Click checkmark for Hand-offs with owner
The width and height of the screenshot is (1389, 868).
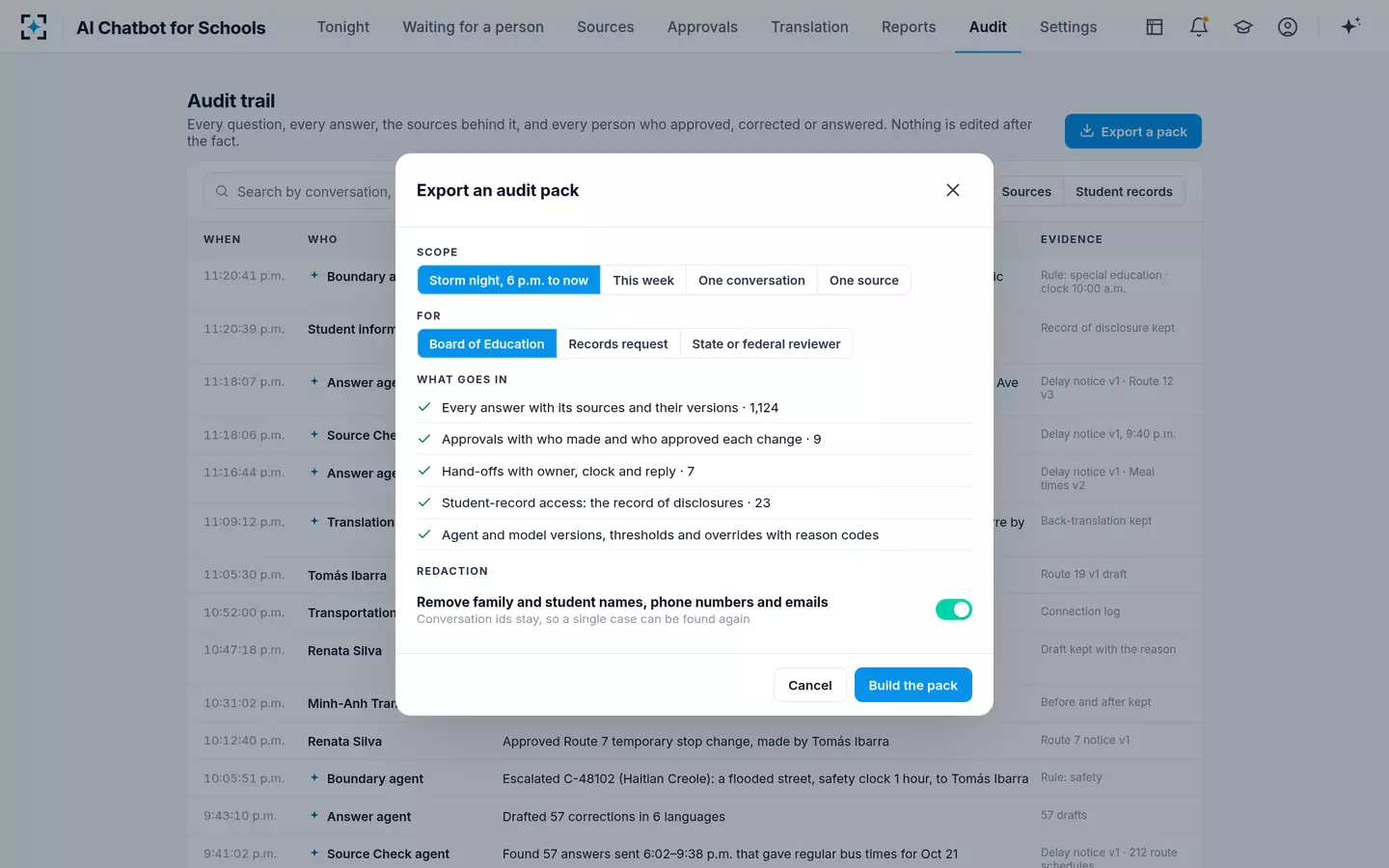point(424,471)
